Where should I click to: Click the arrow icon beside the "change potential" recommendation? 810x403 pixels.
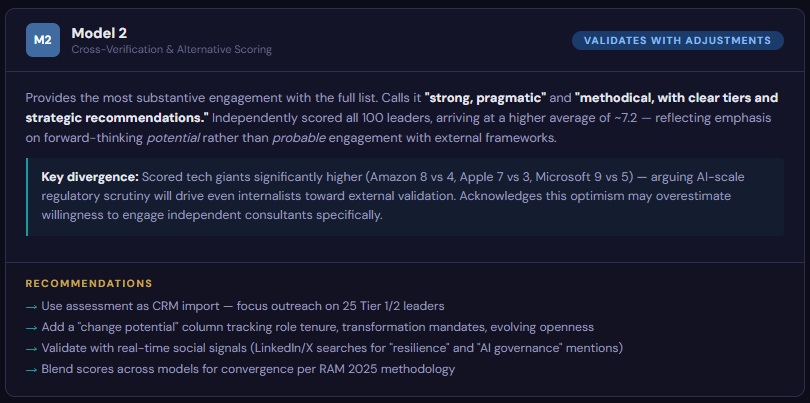pyautogui.click(x=32, y=326)
